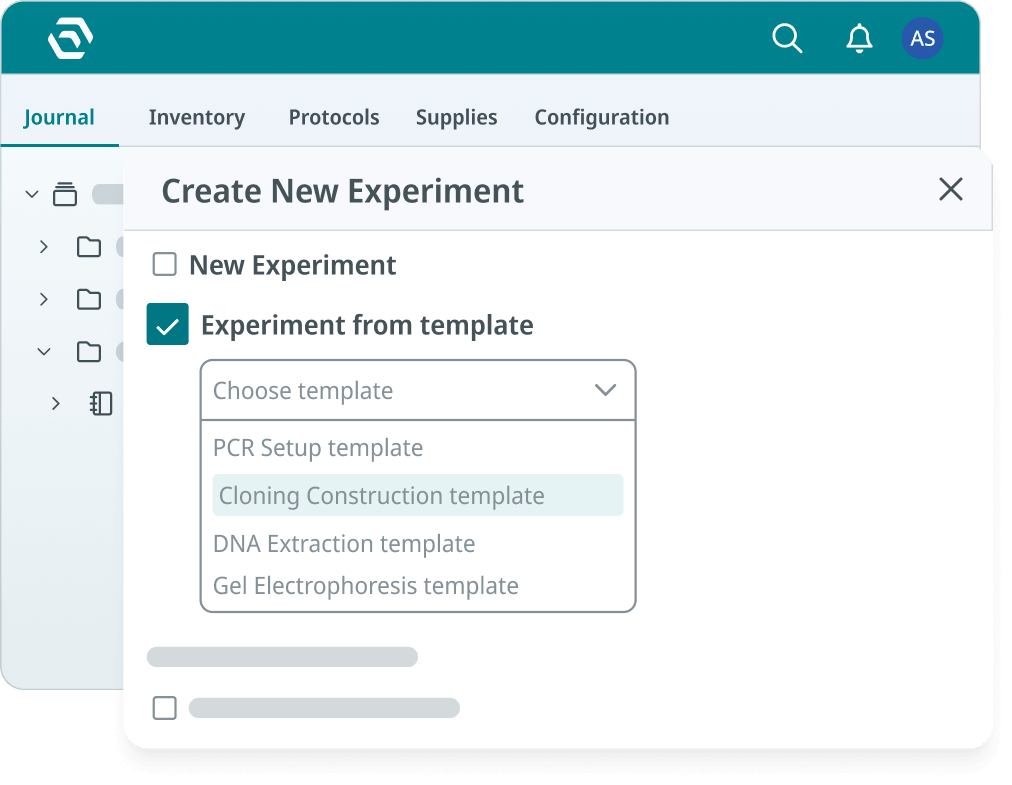Select the third folder icon in the tree
Viewport: 1012px width, 785px height.
[x=88, y=352]
